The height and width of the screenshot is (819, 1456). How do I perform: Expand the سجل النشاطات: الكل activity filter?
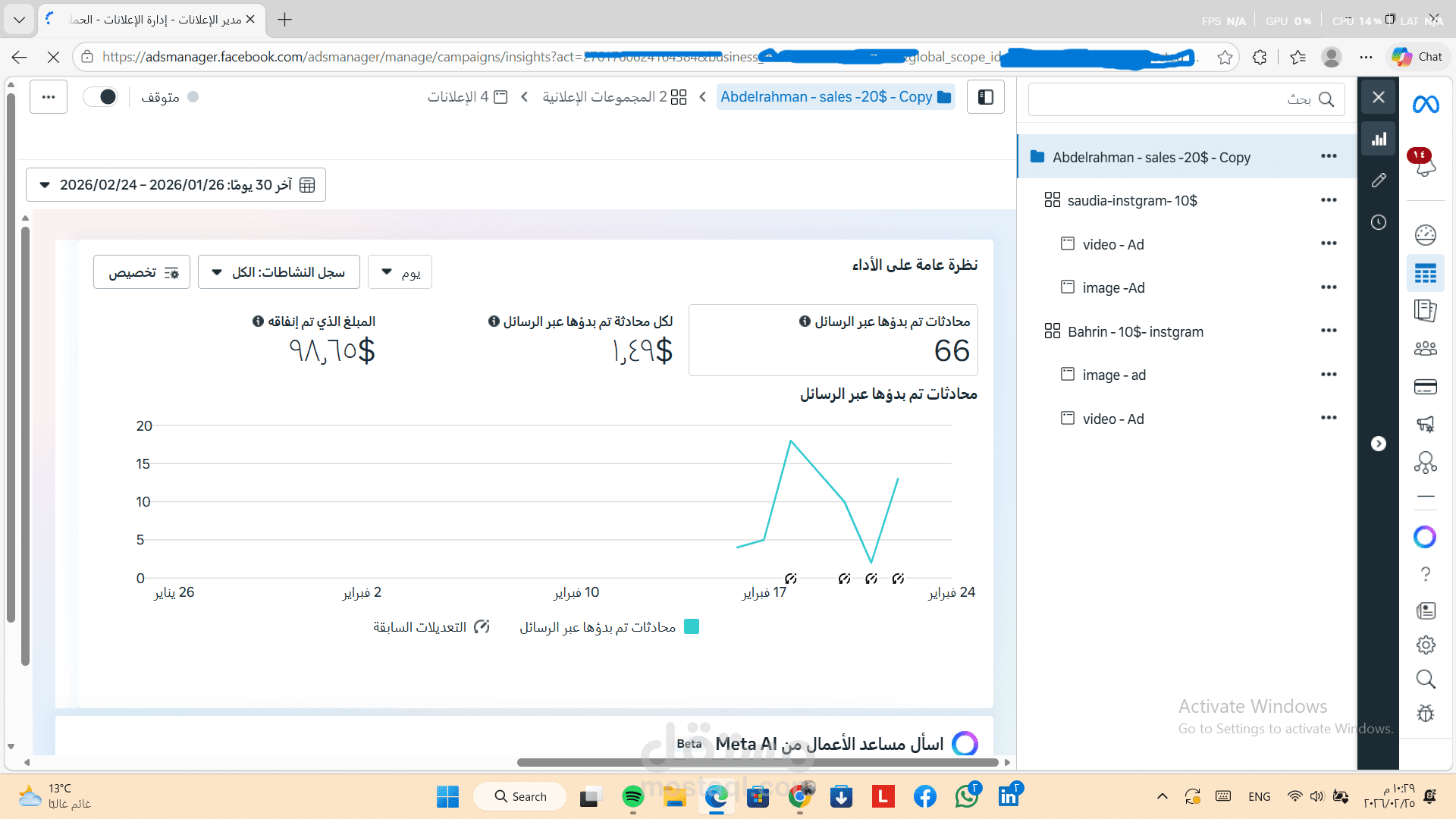click(278, 271)
